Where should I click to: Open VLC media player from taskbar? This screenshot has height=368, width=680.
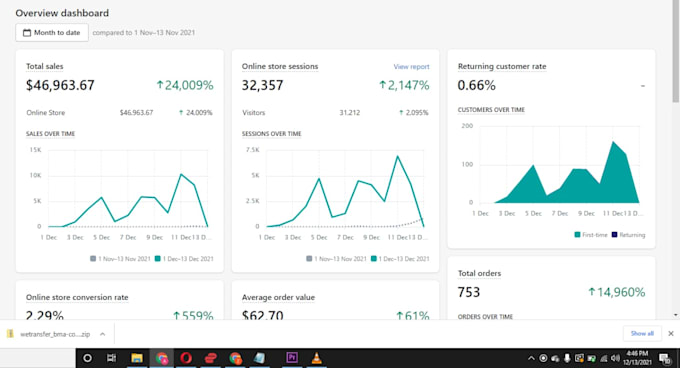[x=317, y=358]
